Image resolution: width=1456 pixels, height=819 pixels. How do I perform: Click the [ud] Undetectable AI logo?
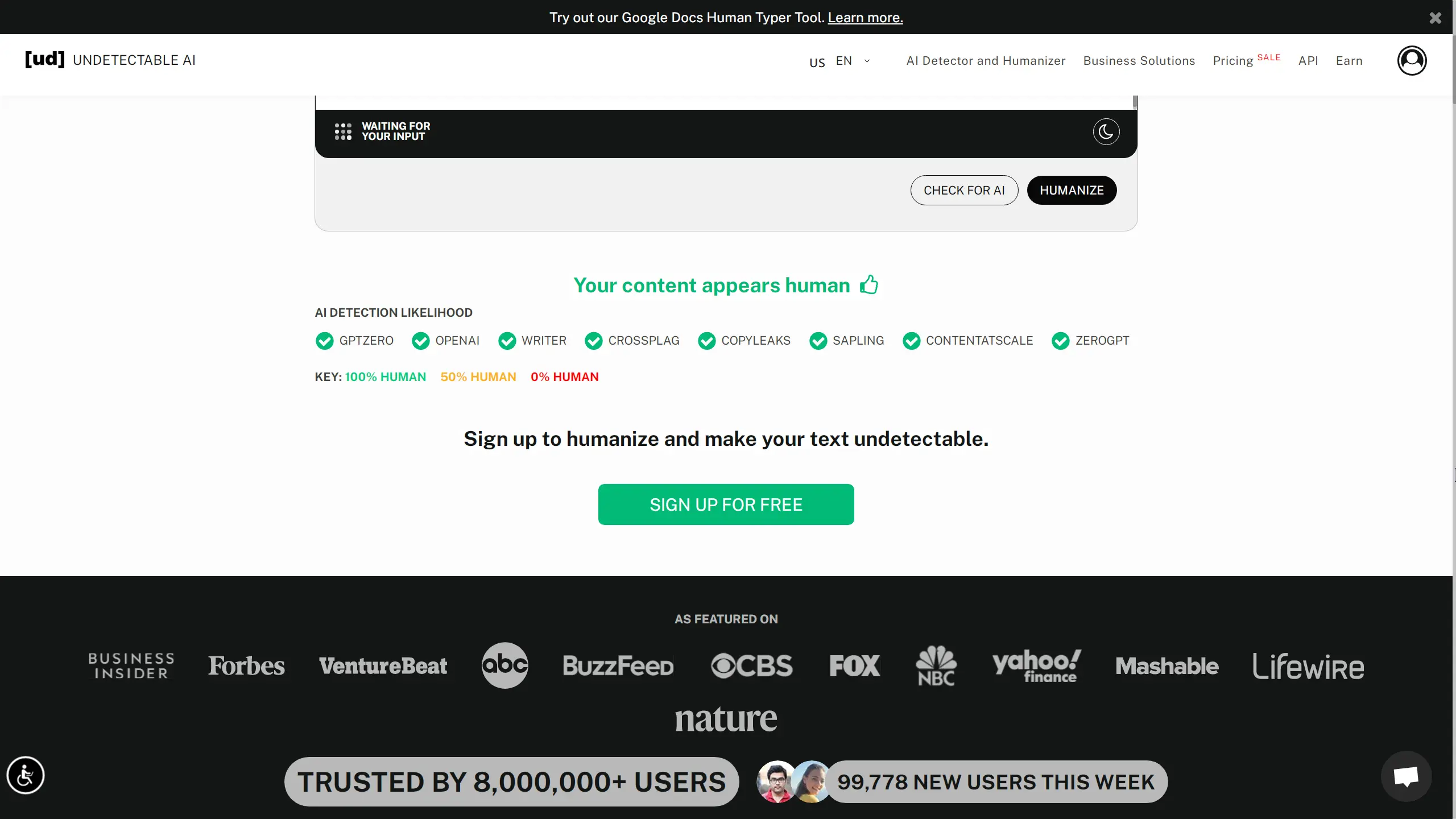click(x=110, y=60)
